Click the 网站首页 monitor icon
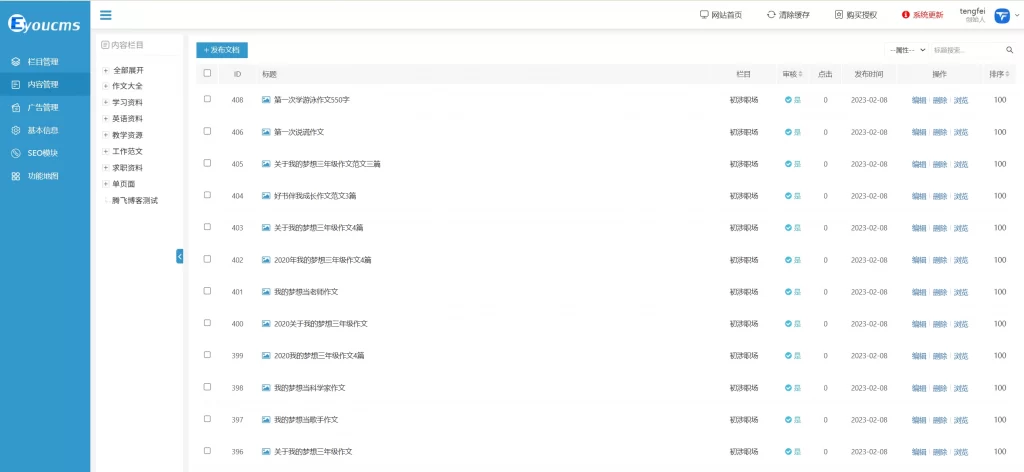 coord(704,15)
